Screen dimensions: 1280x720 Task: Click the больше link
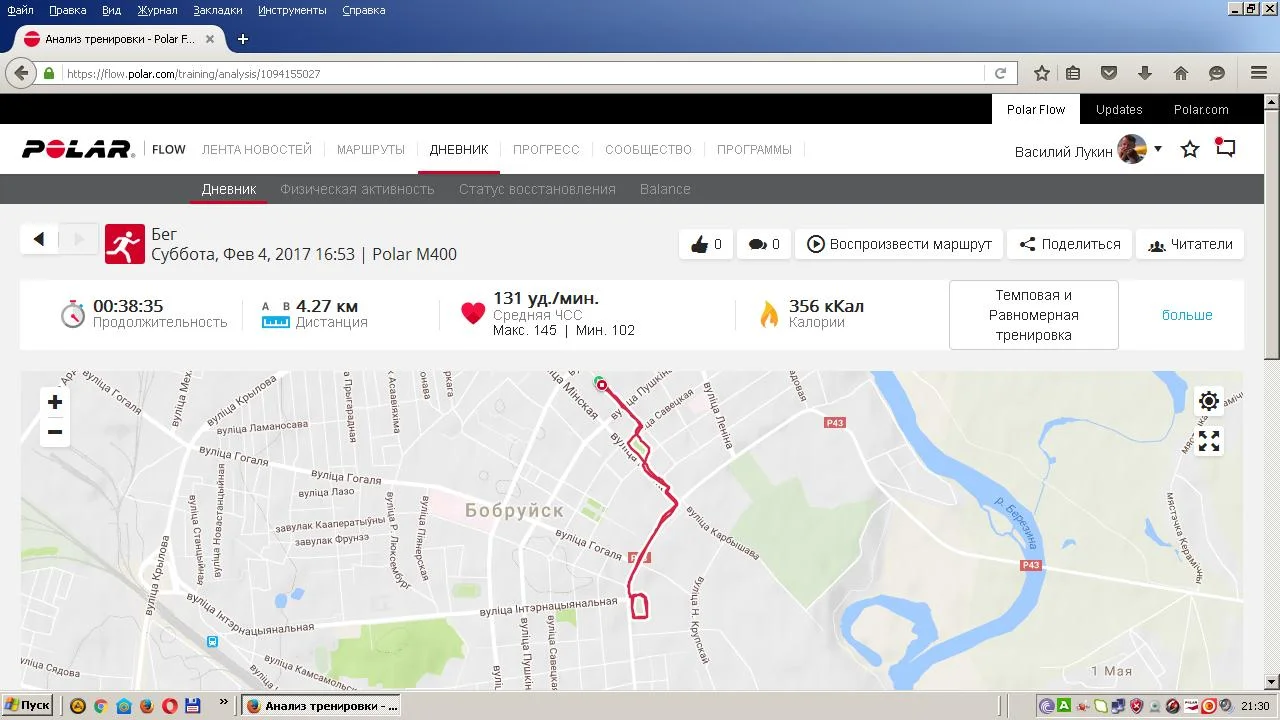tap(1187, 315)
